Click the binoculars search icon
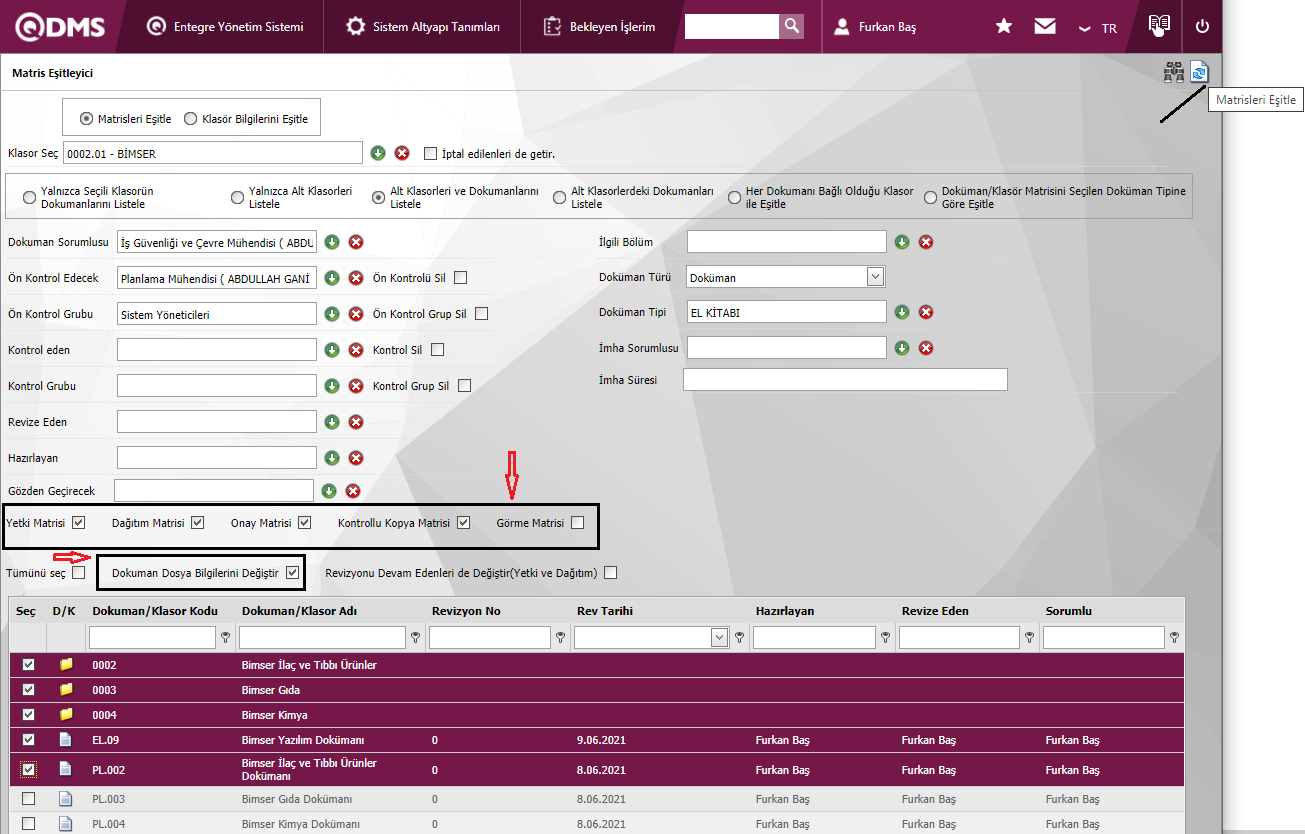The image size is (1305, 834). coord(1174,72)
